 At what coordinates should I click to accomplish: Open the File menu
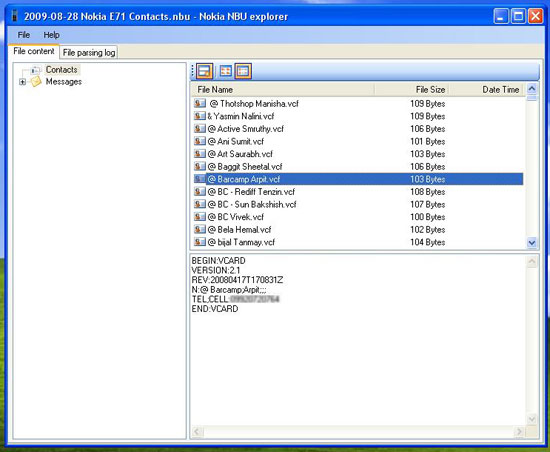point(24,35)
